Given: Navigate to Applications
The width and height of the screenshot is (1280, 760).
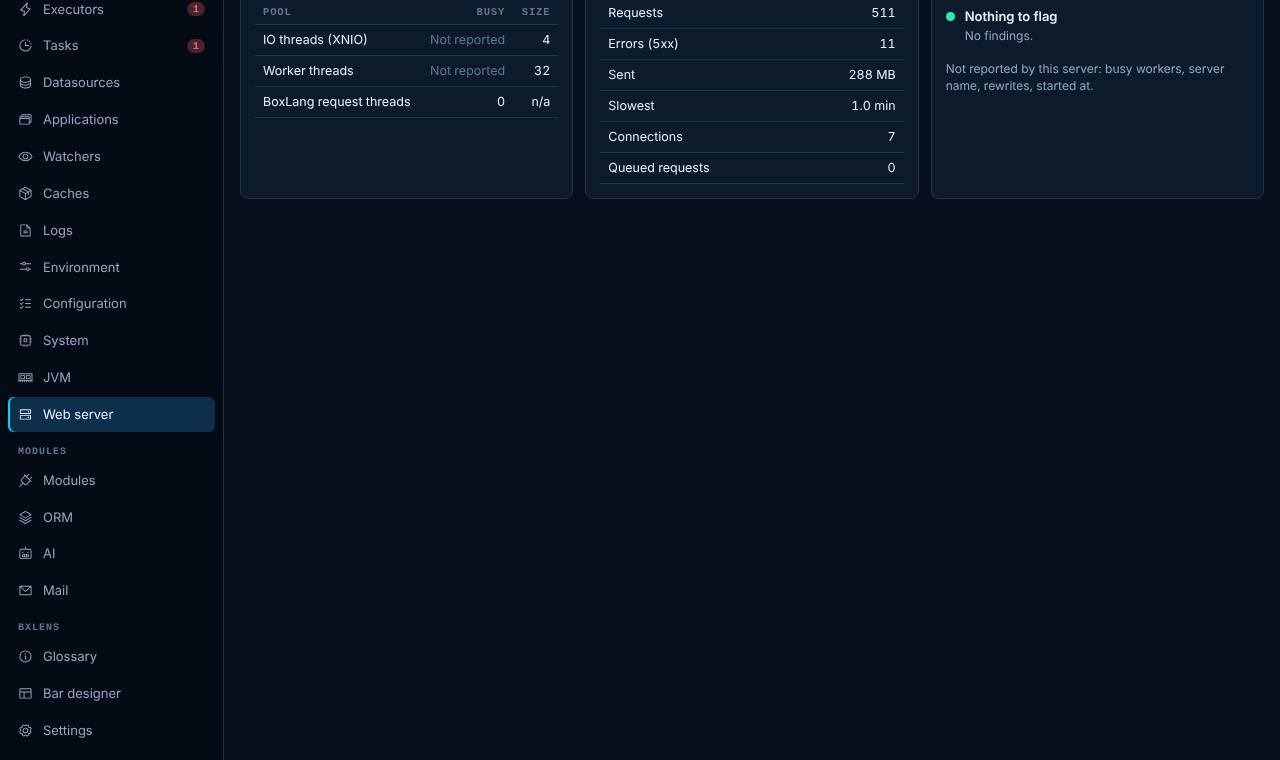Looking at the screenshot, I should 111,120.
